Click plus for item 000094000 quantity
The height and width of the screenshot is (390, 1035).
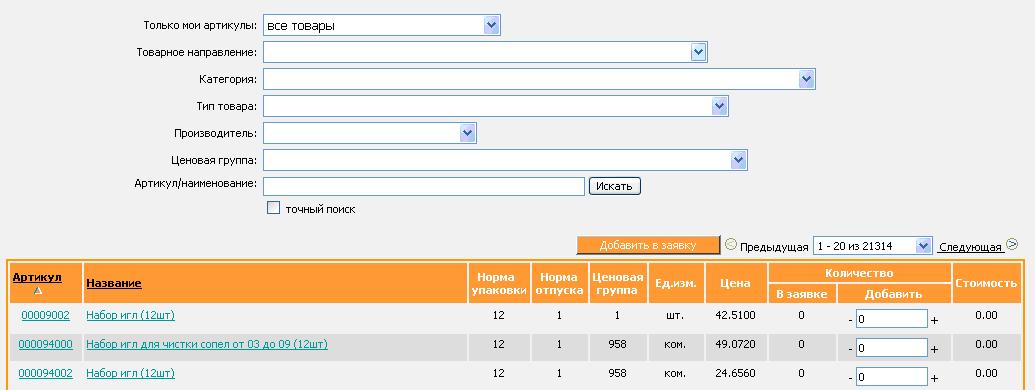pyautogui.click(x=934, y=350)
